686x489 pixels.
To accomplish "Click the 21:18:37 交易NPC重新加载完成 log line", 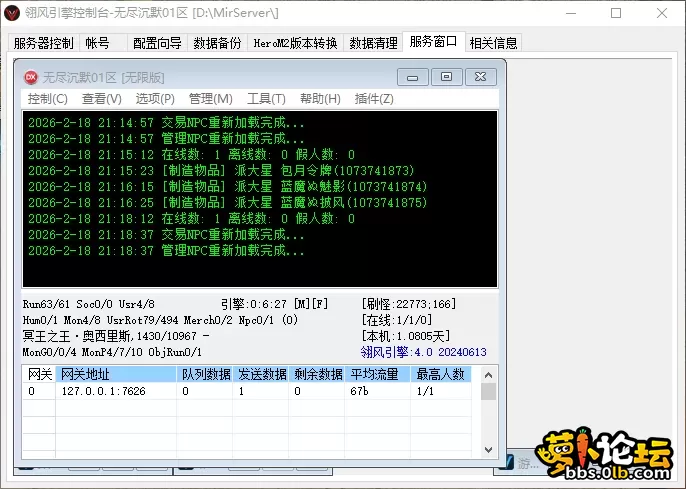I will pyautogui.click(x=166, y=234).
